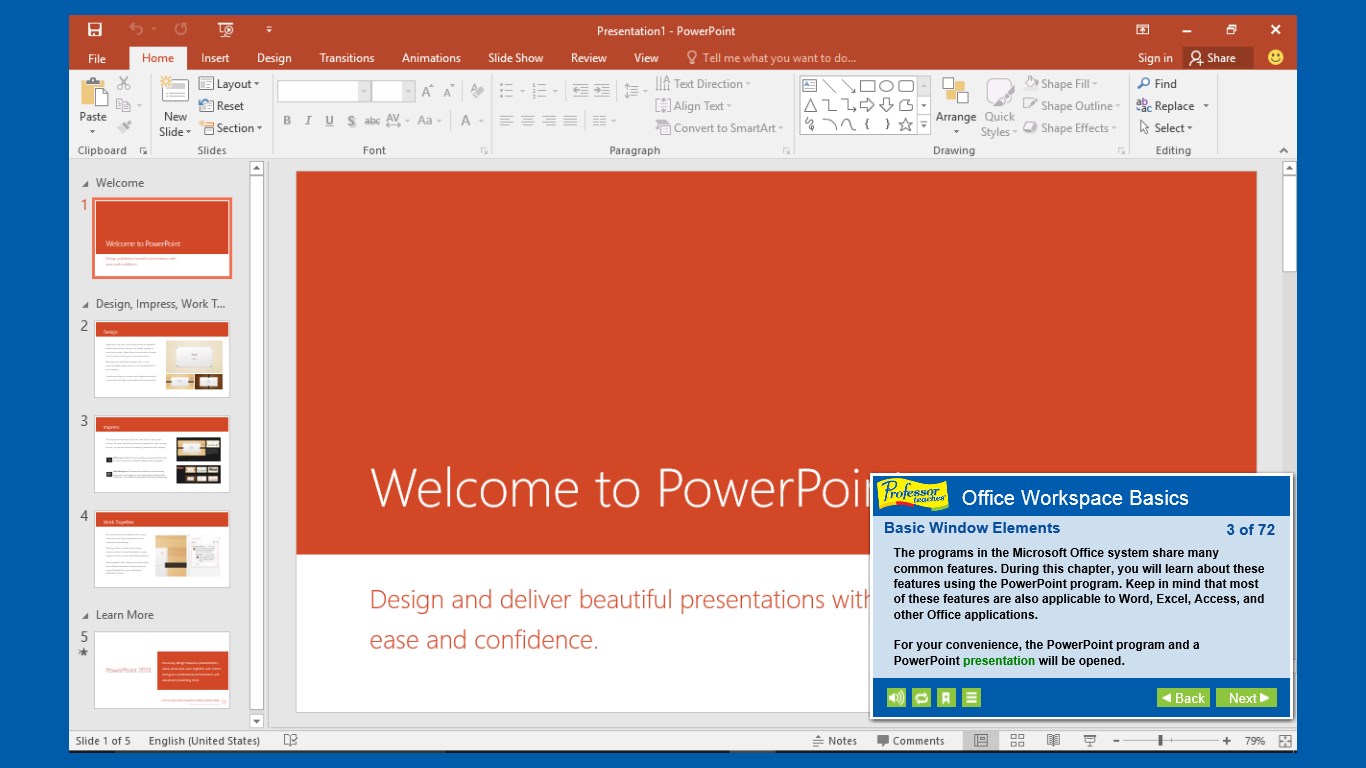The image size is (1366, 768).
Task: Toggle Notes pane in status bar
Action: (834, 741)
